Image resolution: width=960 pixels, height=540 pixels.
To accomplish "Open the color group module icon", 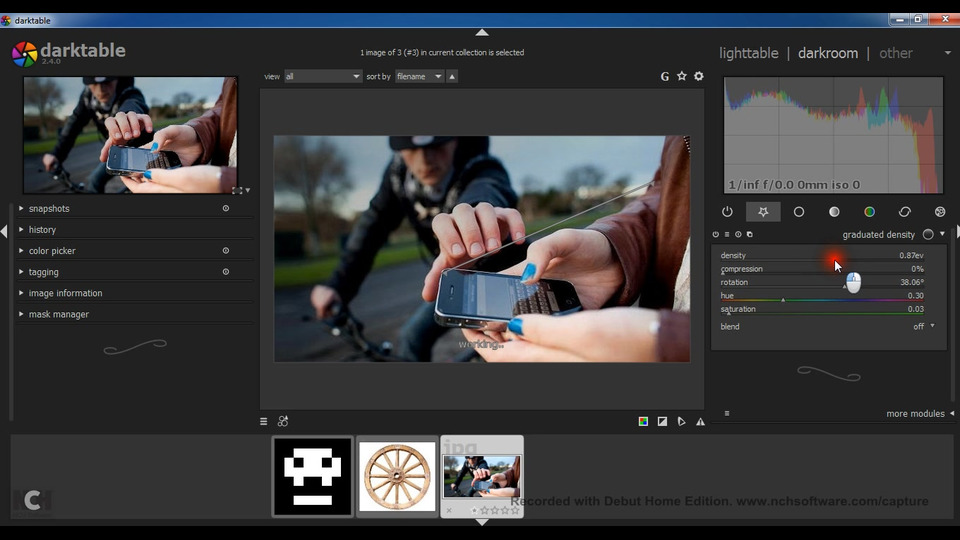I will (869, 212).
